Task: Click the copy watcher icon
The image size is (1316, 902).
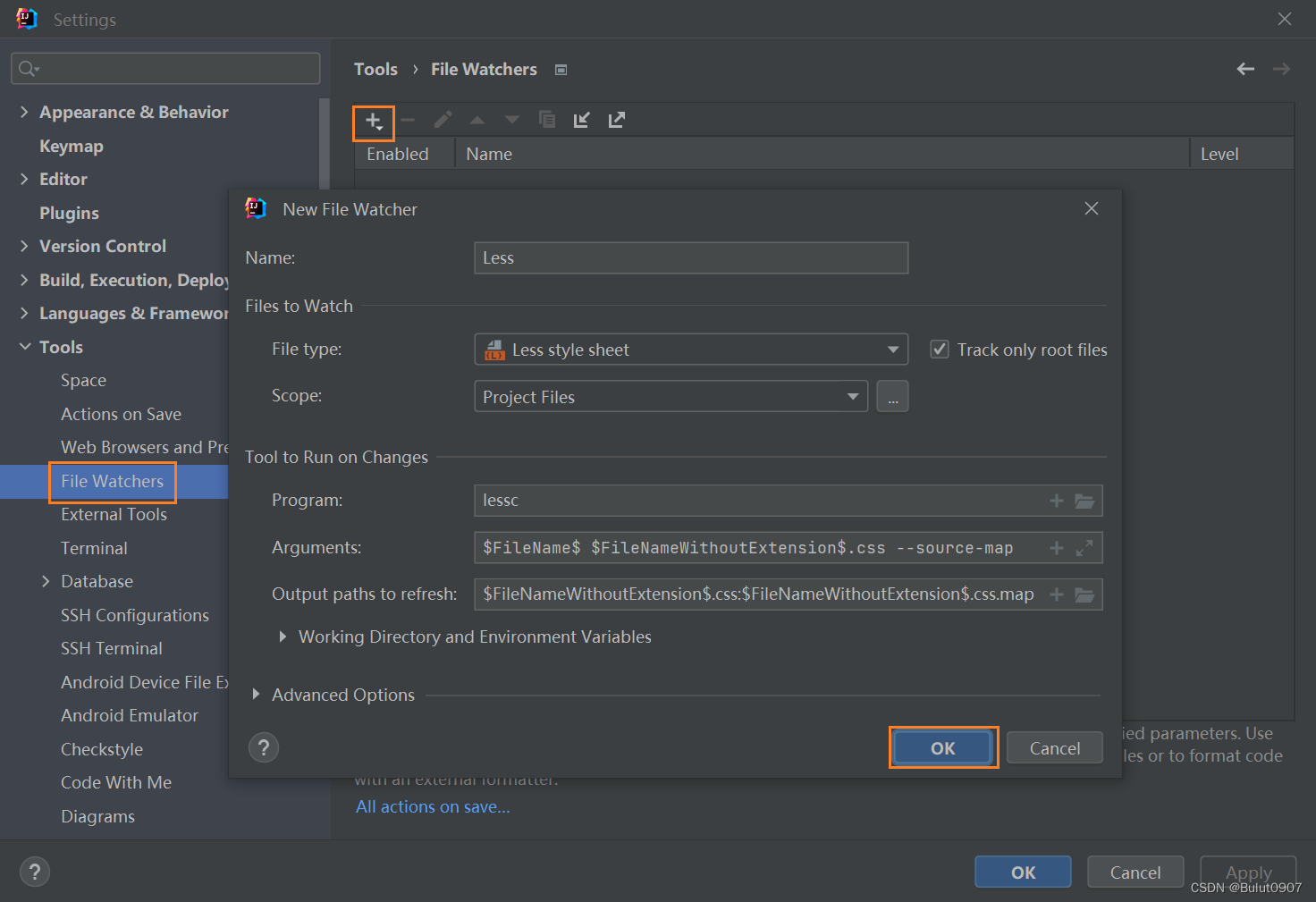Action: pos(546,120)
